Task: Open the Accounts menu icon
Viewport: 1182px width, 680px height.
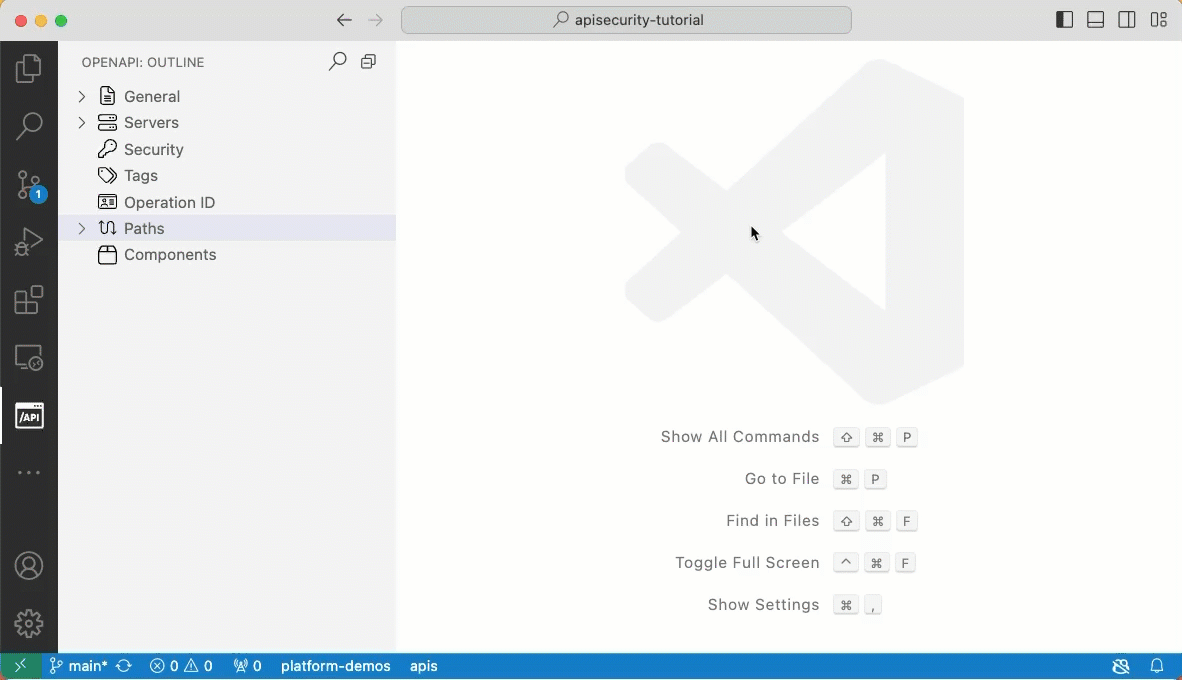Action: coord(29,566)
